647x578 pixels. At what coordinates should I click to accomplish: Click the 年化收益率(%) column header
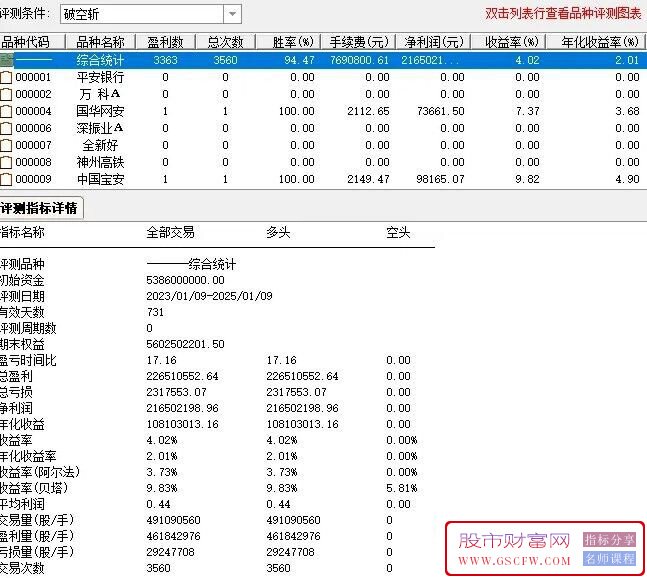596,42
